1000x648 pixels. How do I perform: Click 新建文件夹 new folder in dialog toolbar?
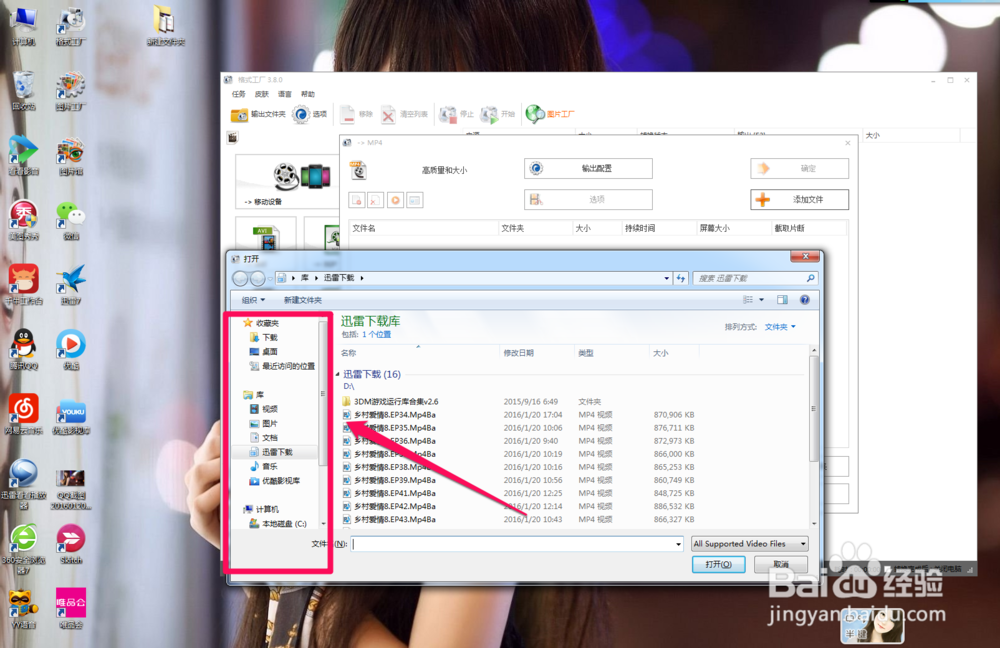point(302,300)
